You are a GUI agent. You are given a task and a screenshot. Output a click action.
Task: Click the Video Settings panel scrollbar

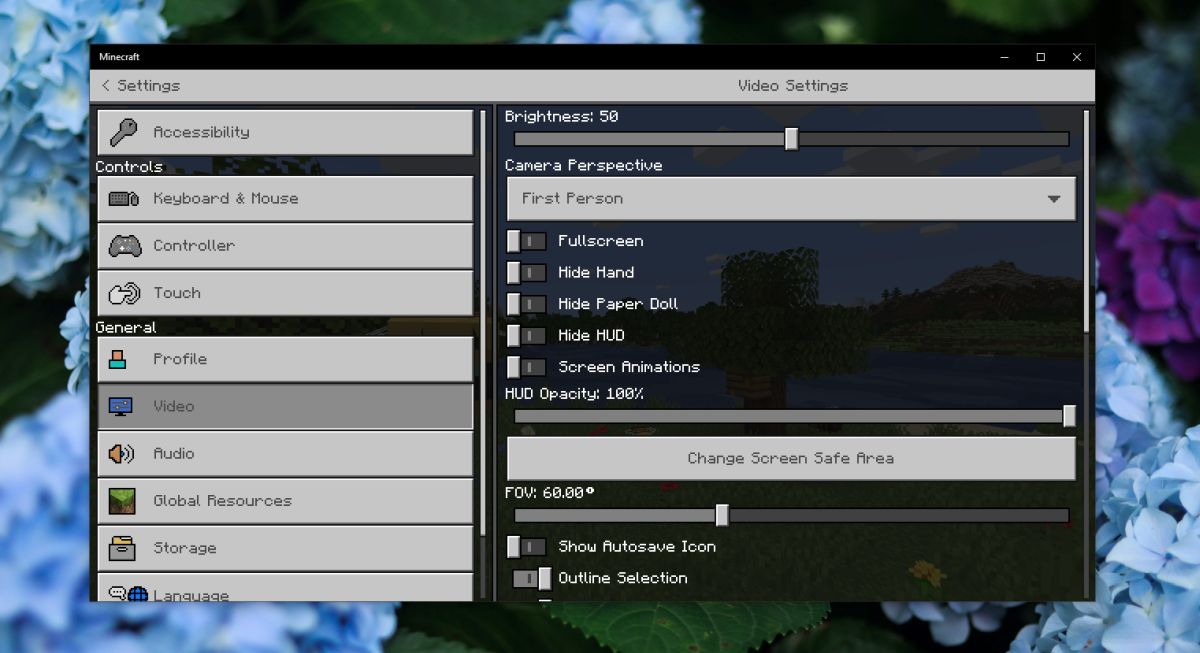click(x=1086, y=222)
